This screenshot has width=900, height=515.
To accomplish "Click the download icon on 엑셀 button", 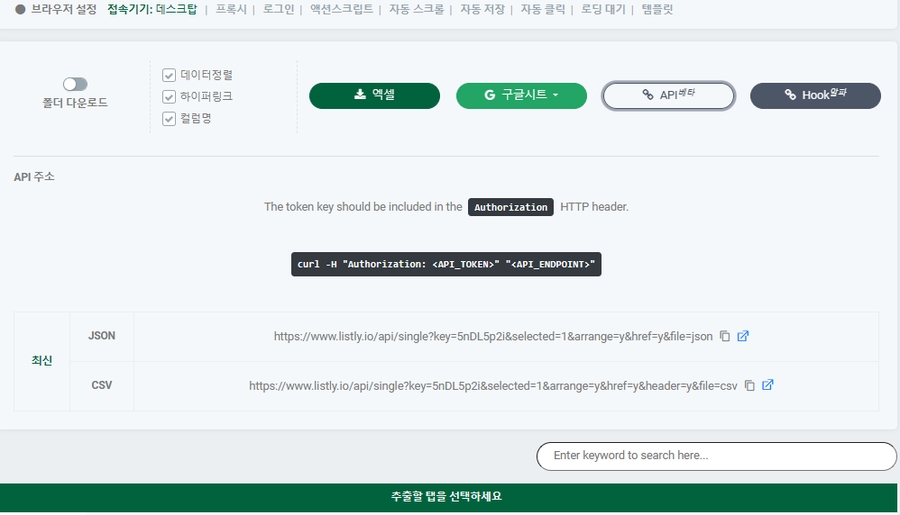I will point(360,94).
